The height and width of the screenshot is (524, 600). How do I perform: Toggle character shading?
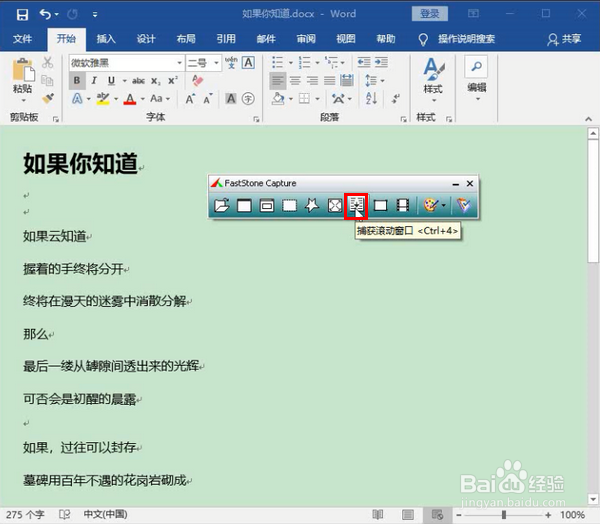pos(231,99)
